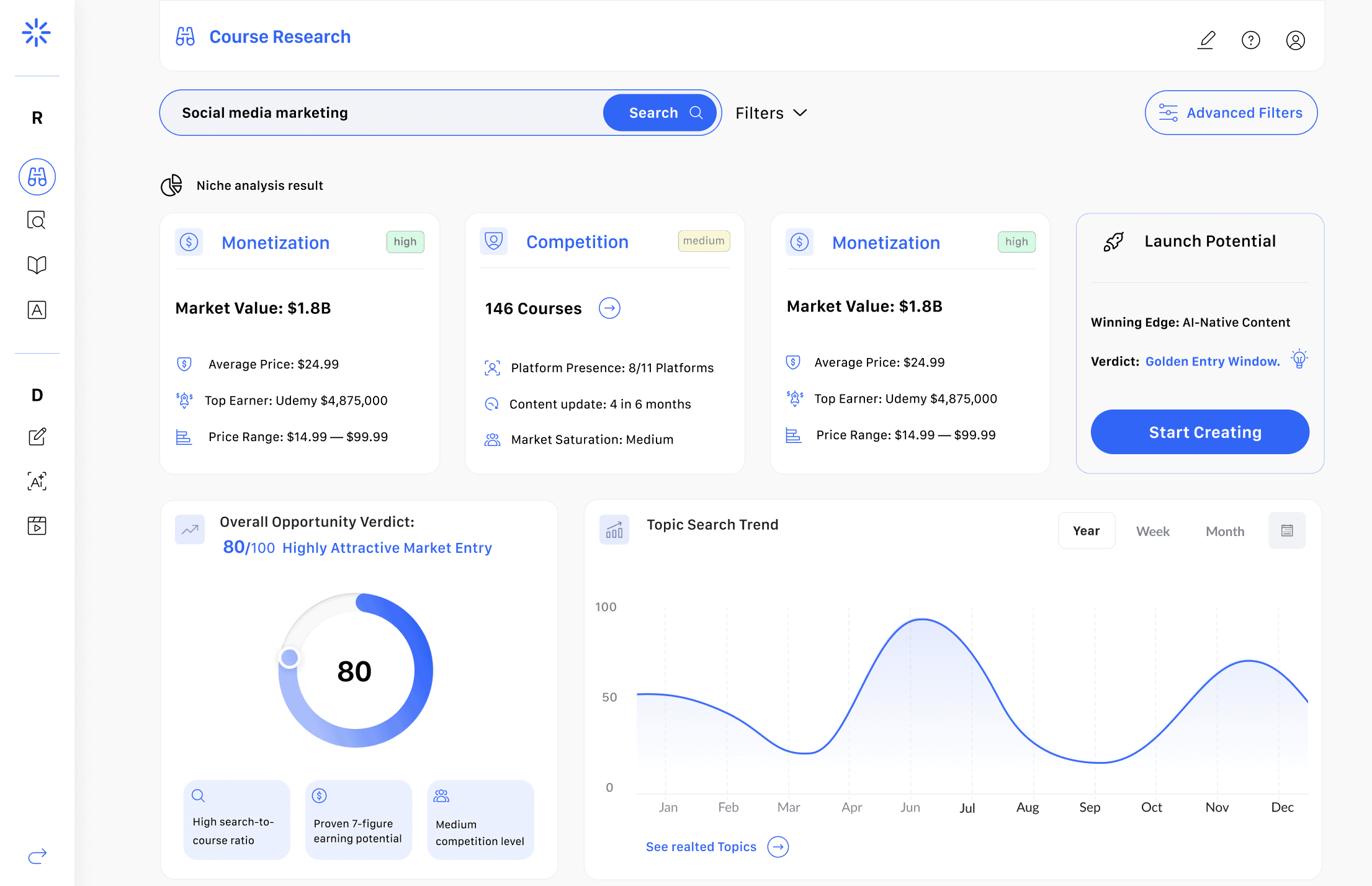Click the calendar icon on trend chart
The image size is (1372, 886).
click(x=1287, y=530)
